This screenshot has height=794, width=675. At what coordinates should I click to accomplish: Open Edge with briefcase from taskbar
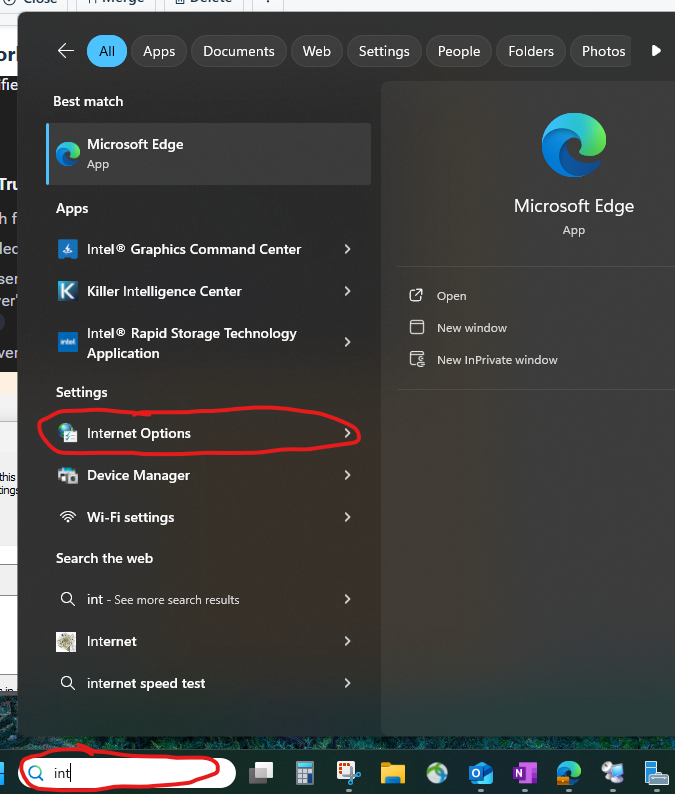[569, 773]
